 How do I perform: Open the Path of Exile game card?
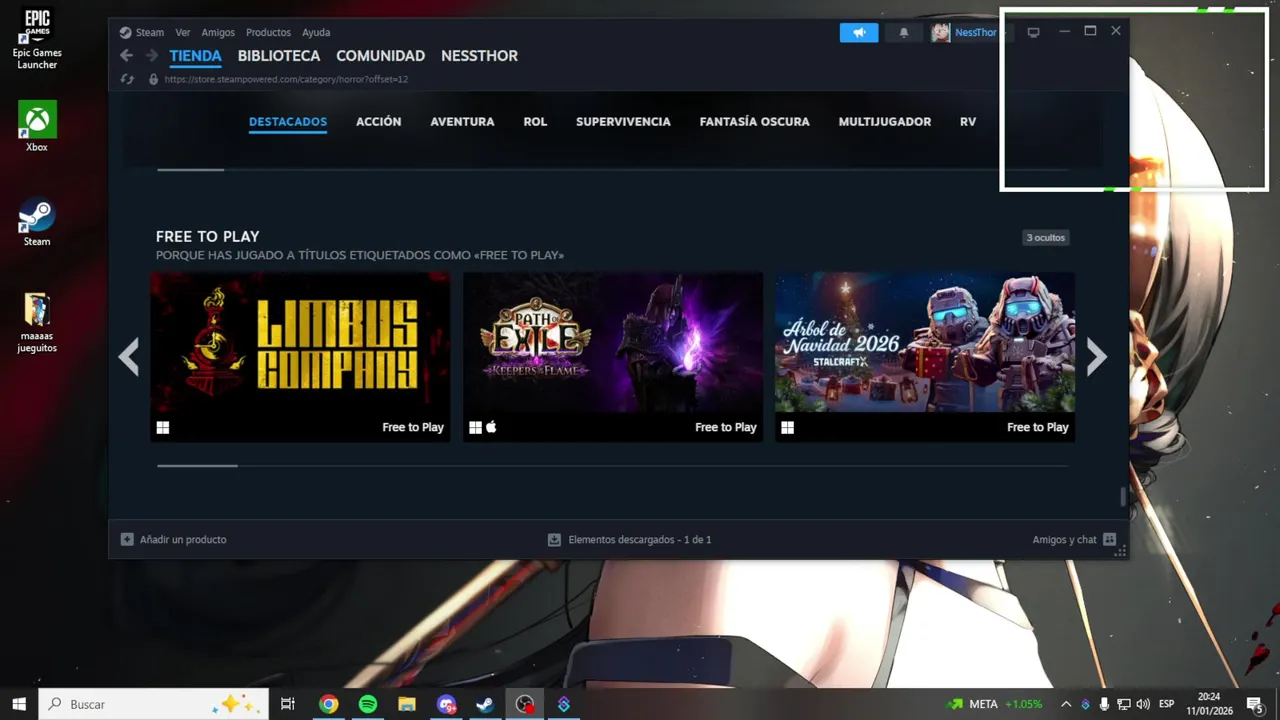612,356
